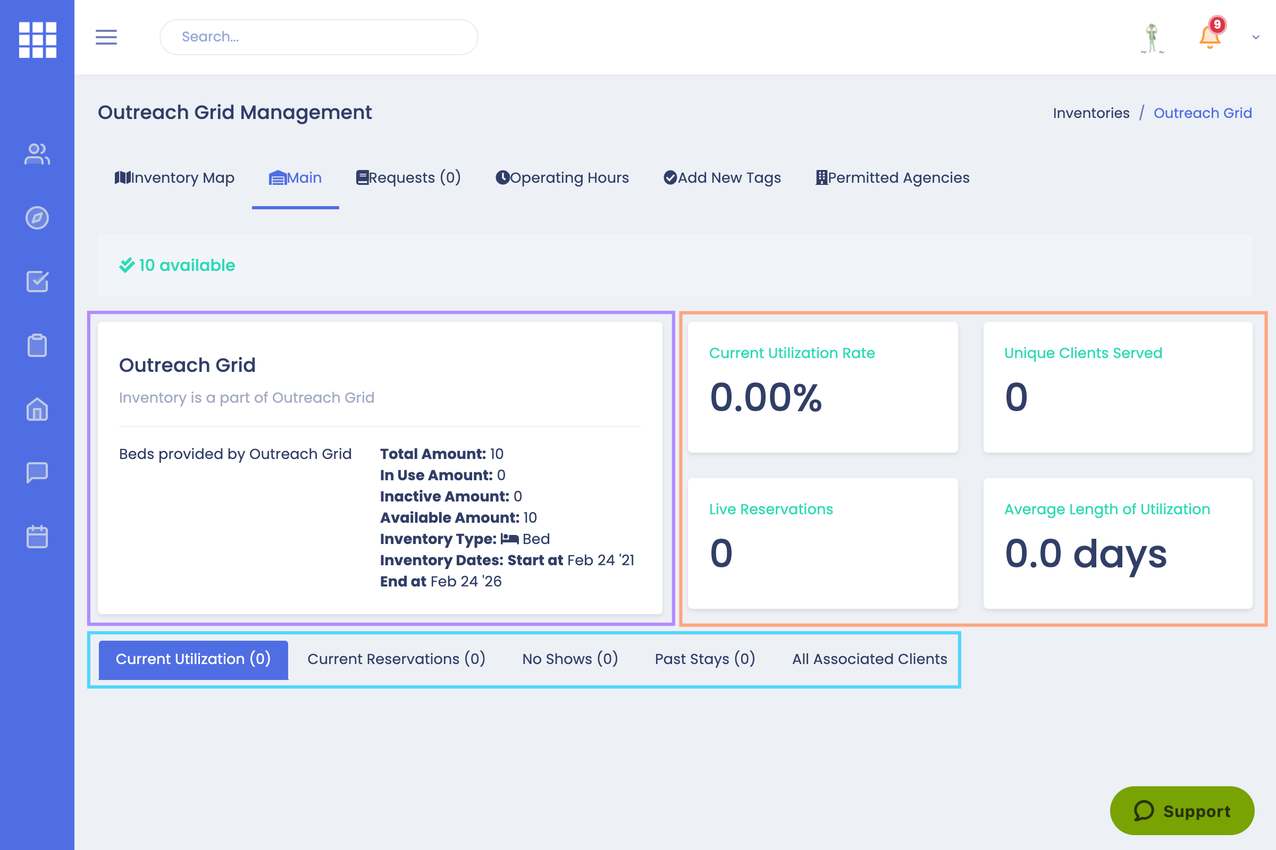
Task: Select No Shows (0) tab
Action: click(x=570, y=660)
